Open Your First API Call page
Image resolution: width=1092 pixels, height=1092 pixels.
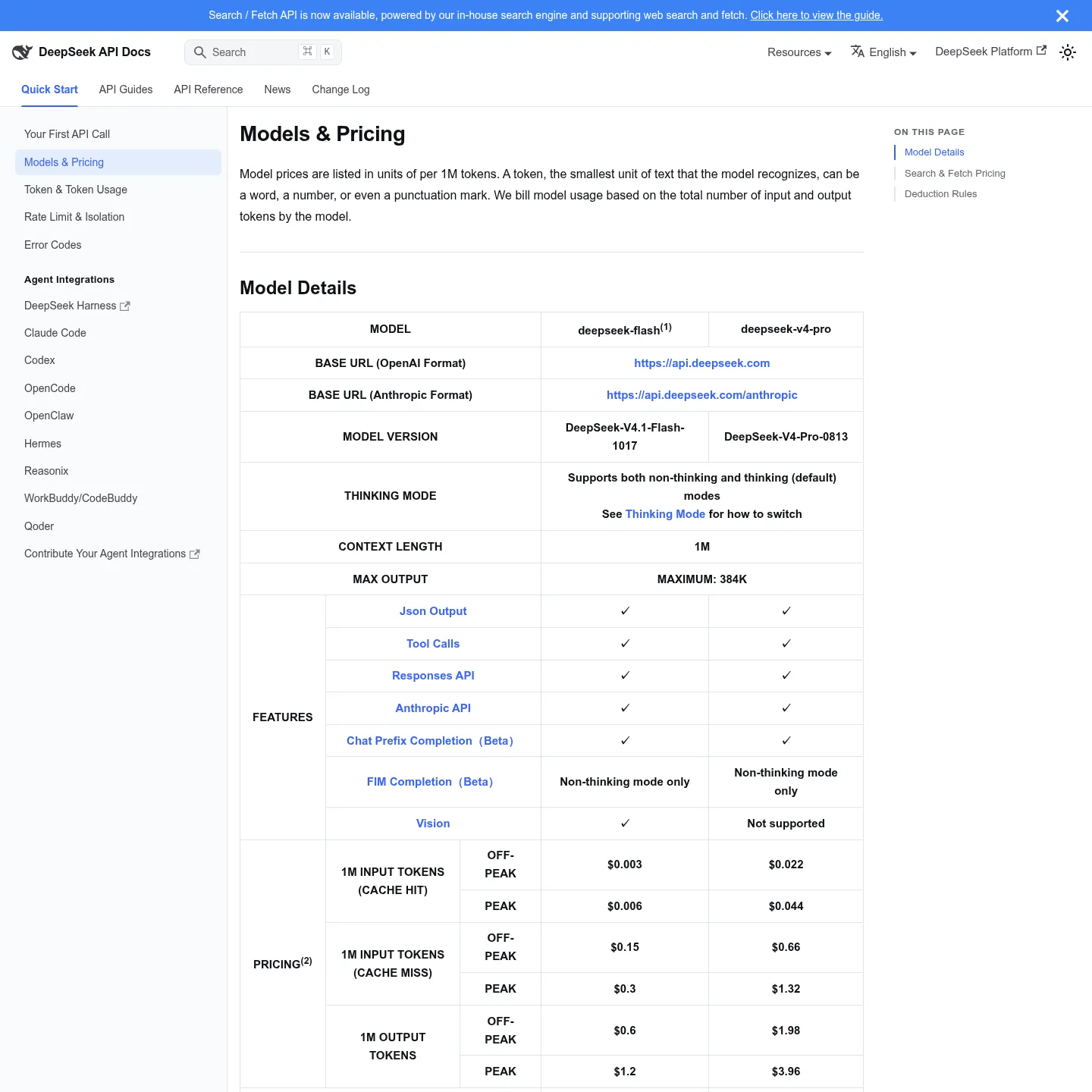point(118,134)
